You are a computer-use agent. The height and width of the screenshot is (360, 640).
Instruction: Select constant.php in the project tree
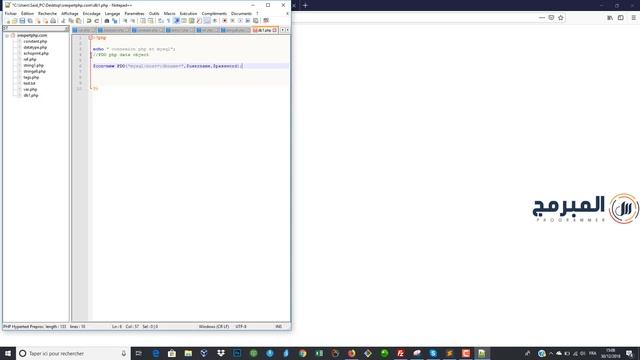[35, 41]
